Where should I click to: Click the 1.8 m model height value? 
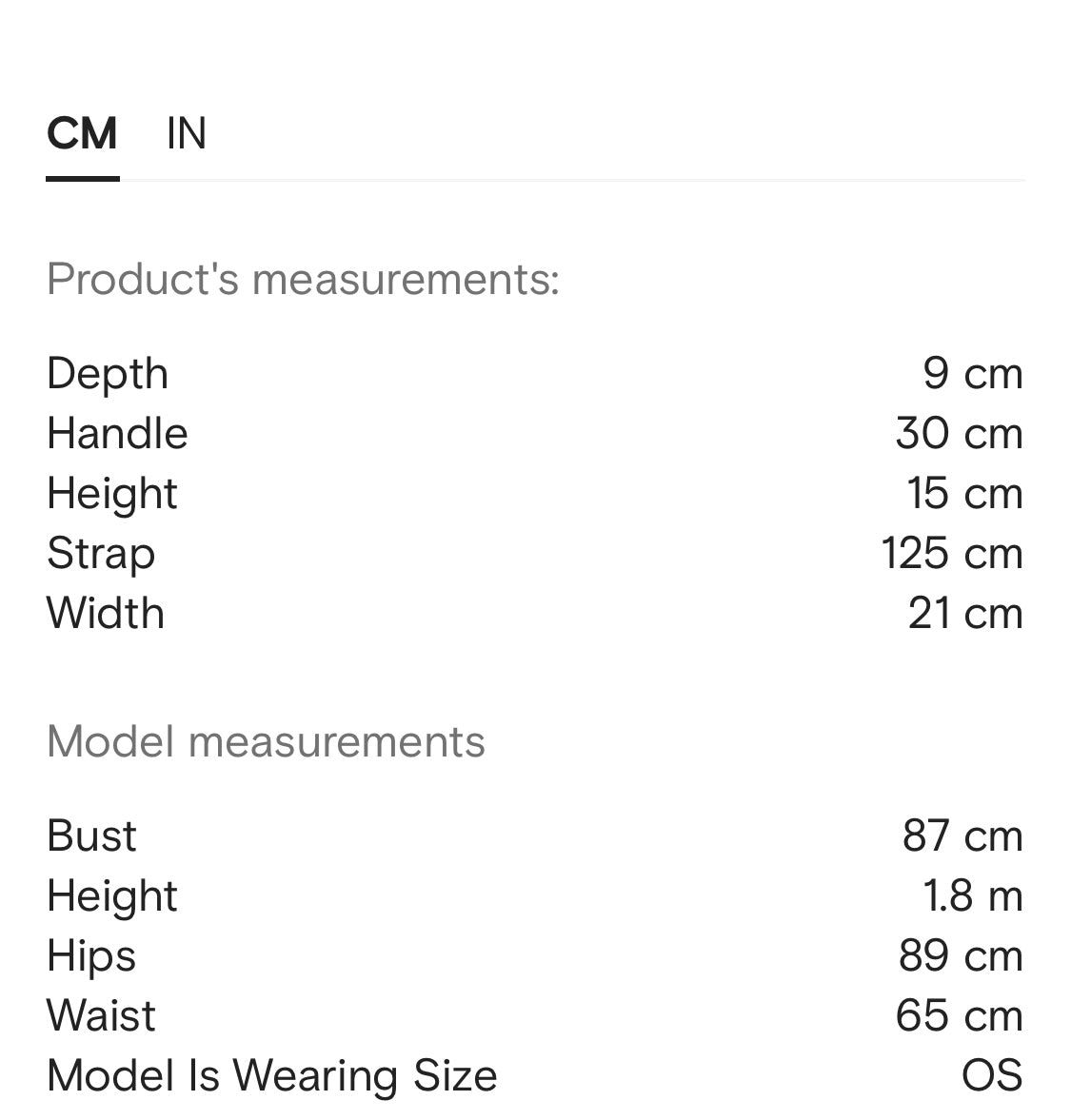click(972, 895)
